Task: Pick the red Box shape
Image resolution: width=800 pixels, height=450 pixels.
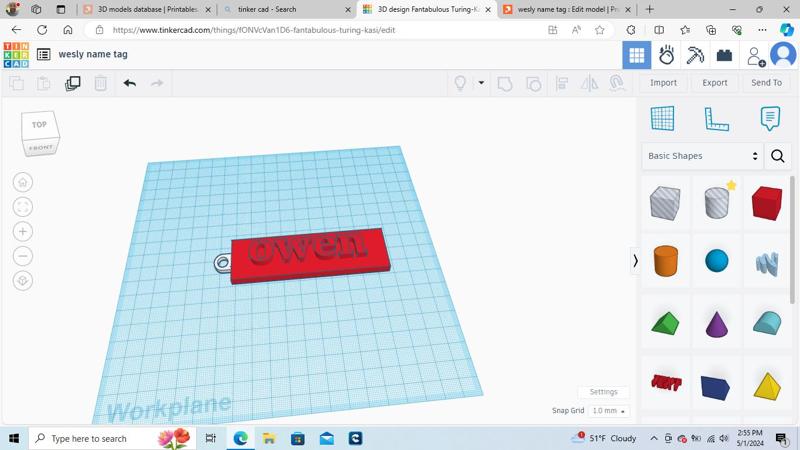Action: [x=767, y=203]
